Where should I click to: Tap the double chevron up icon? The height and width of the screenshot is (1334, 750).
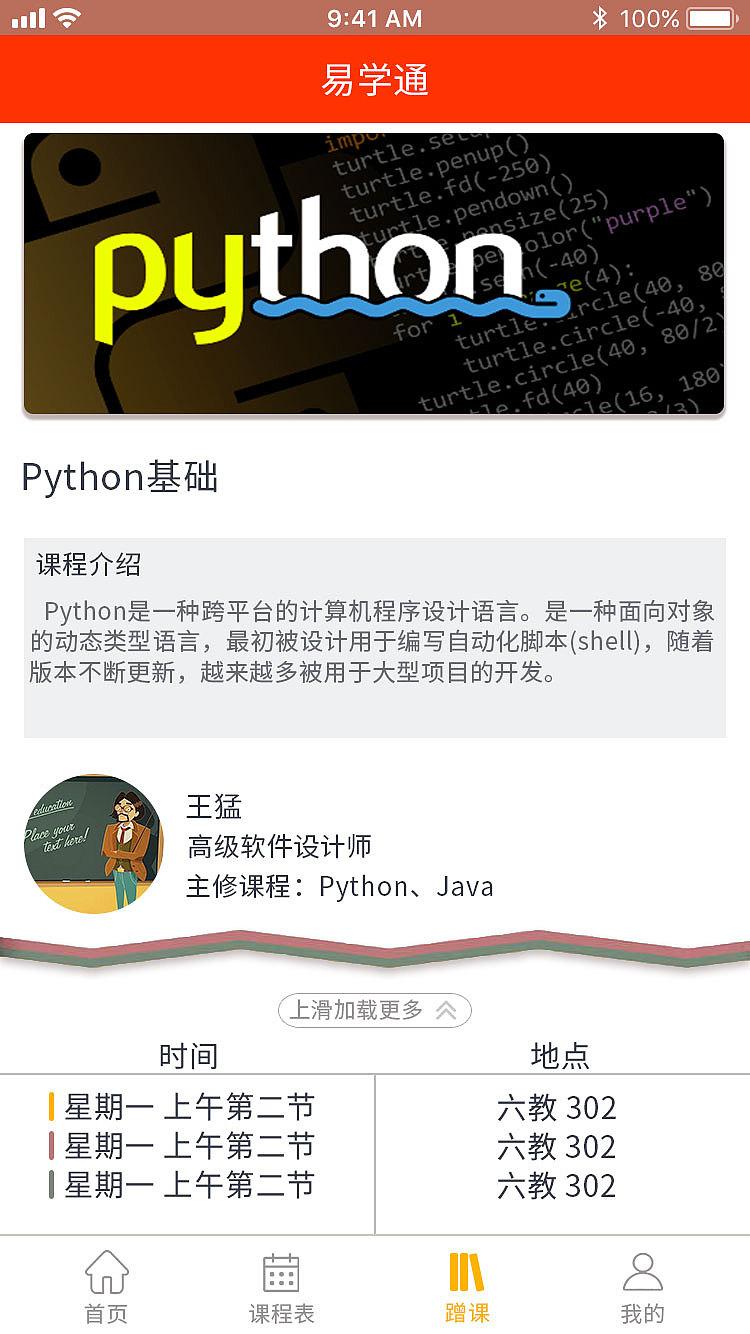tap(446, 1011)
